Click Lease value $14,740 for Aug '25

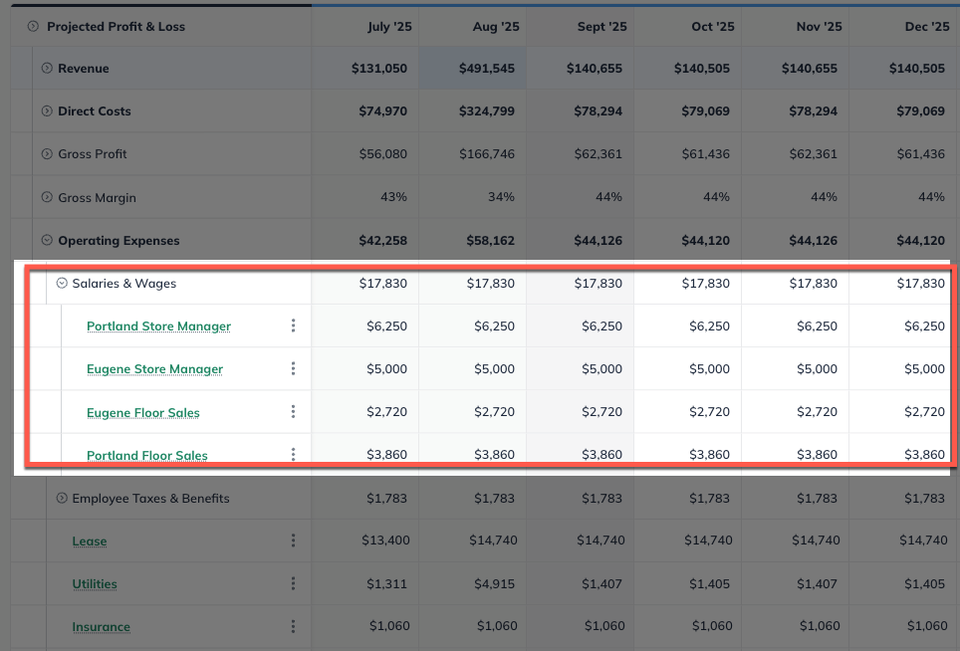493,540
